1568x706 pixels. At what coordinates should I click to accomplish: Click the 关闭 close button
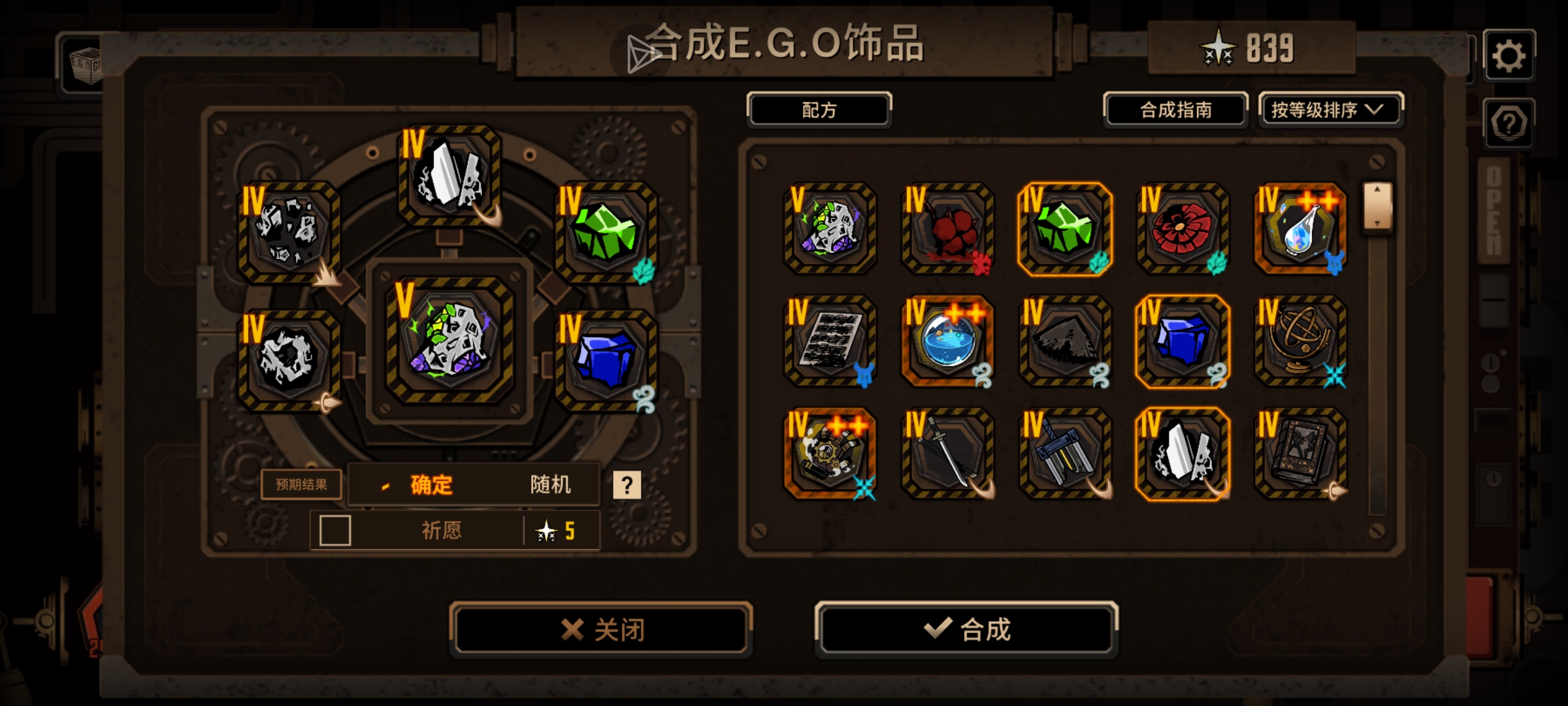click(x=601, y=630)
